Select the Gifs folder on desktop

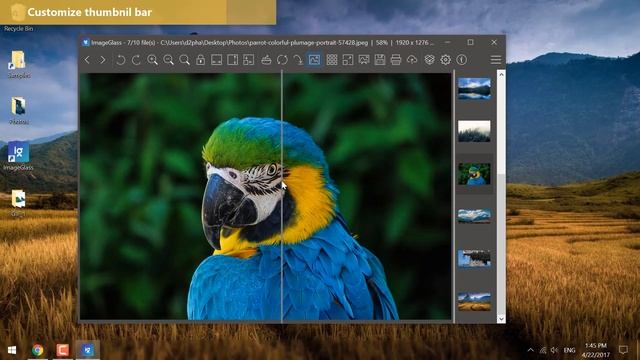pyautogui.click(x=18, y=202)
